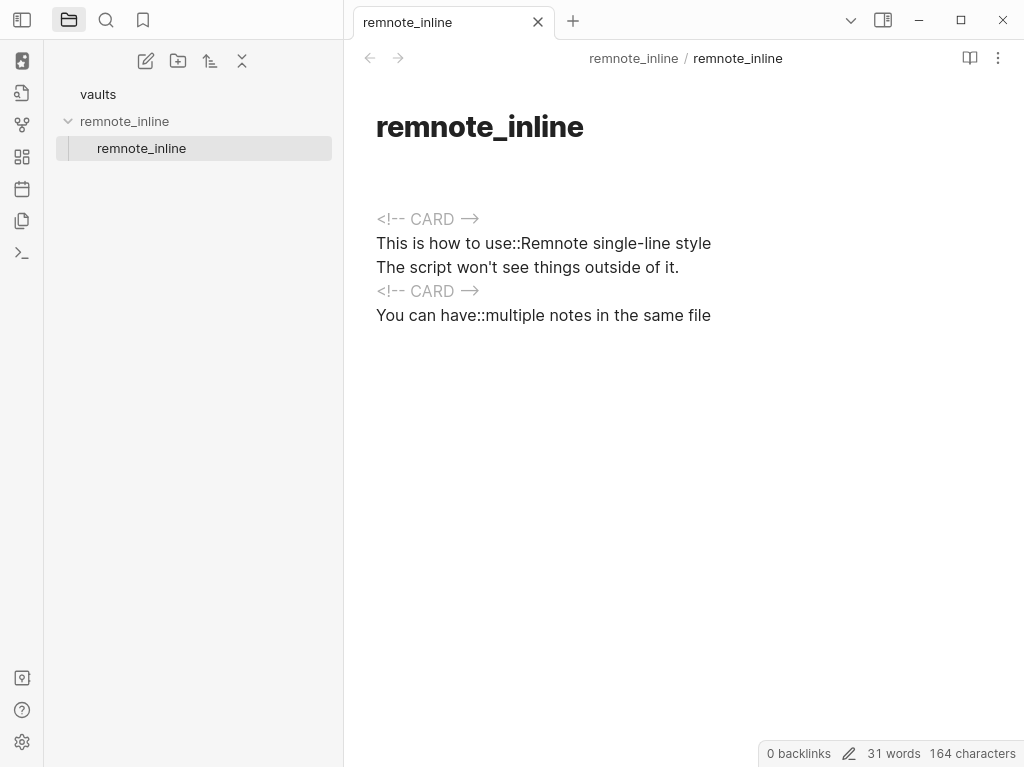
Task: Toggle the right sidebar
Action: 883,20
